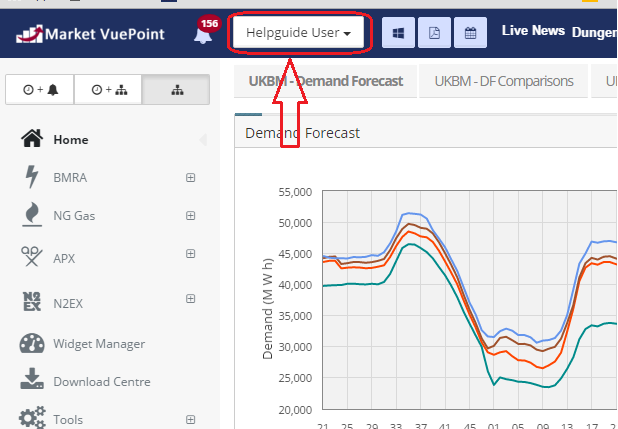Click the Demand (M W h) axis title
Viewport: 618px width, 429px height.
pyautogui.click(x=268, y=309)
